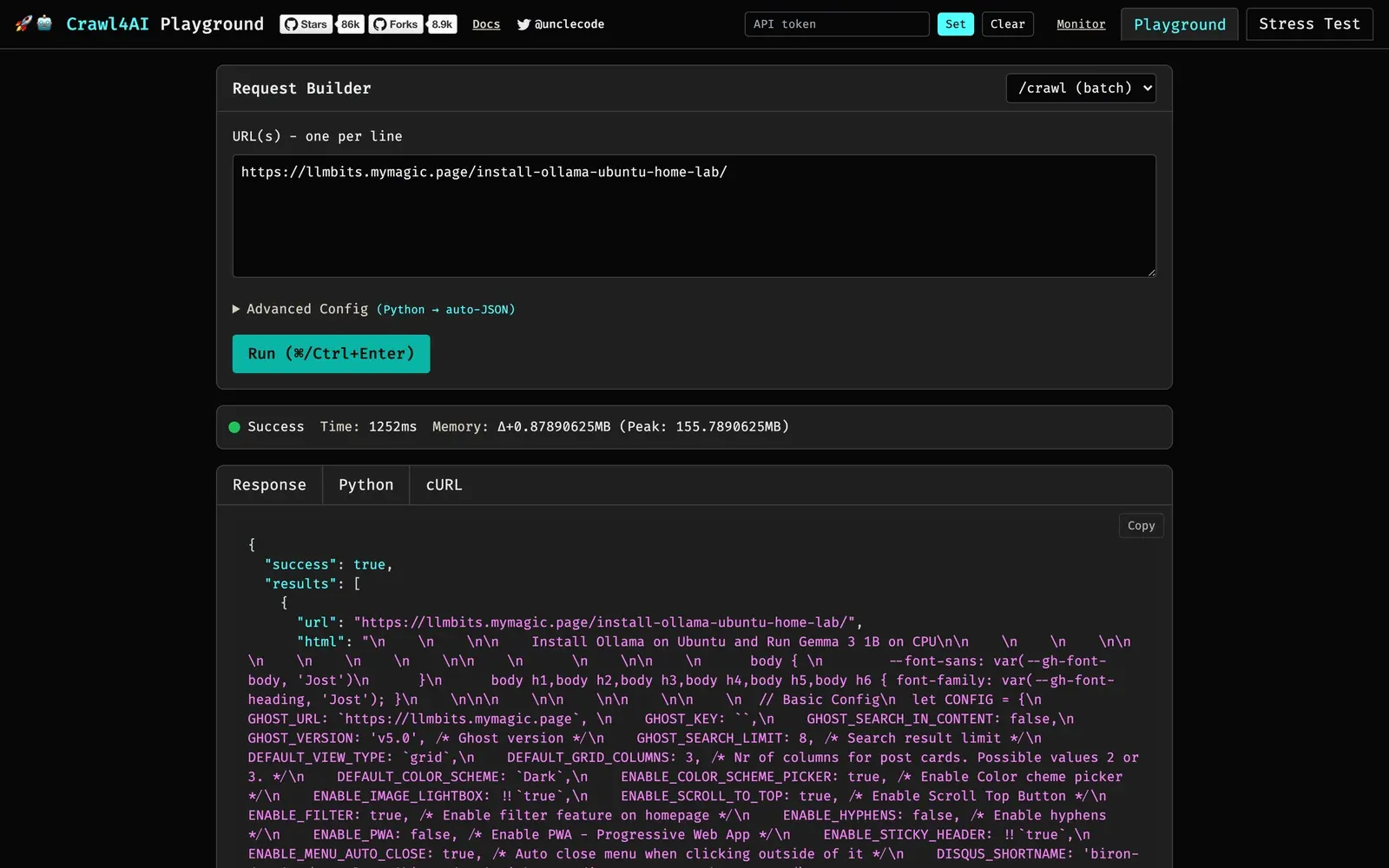Open the Stress Test page tab
This screenshot has width=1389, height=868.
[1309, 24]
